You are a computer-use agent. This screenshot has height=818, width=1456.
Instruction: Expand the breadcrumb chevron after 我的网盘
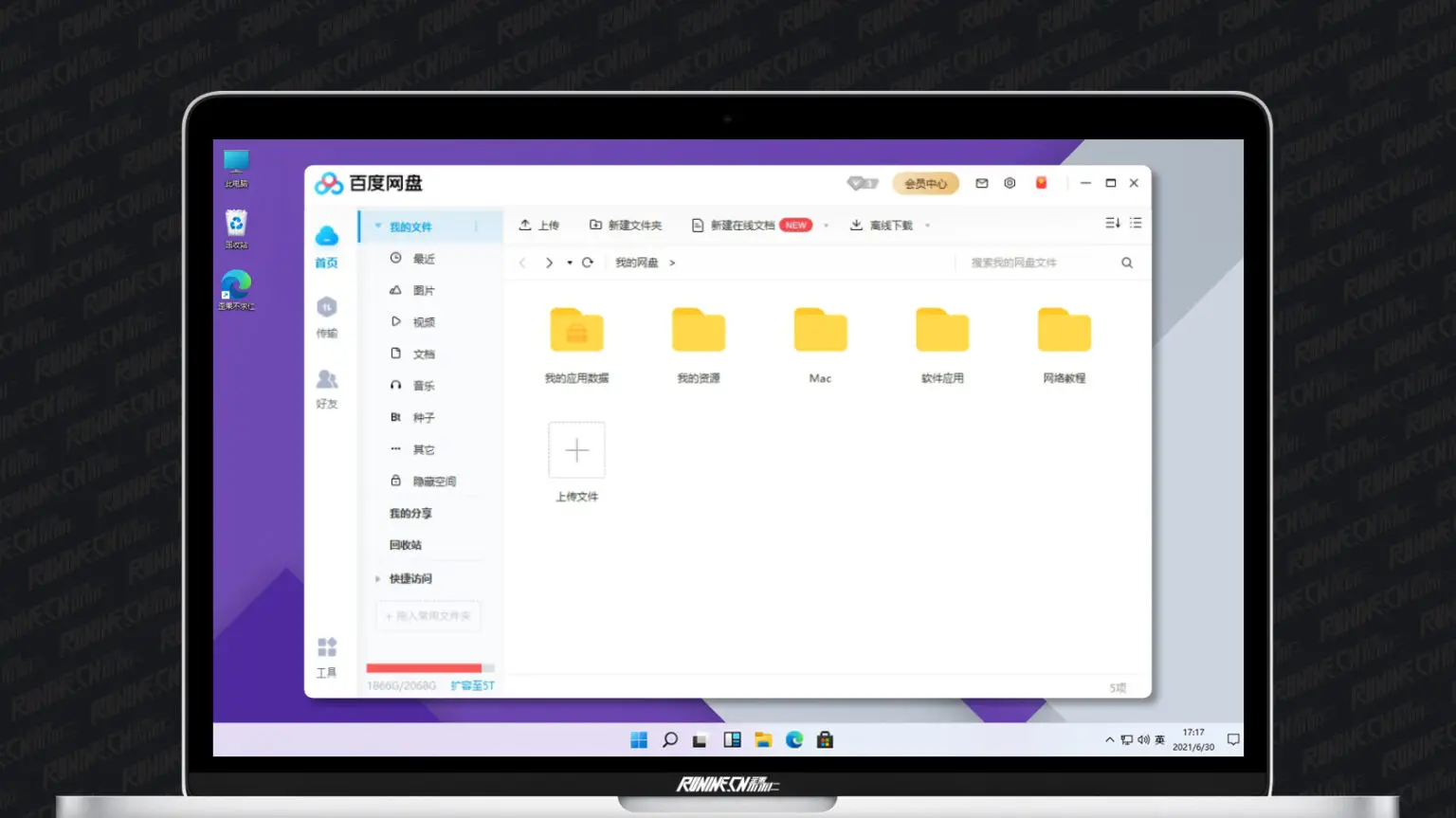tap(672, 263)
